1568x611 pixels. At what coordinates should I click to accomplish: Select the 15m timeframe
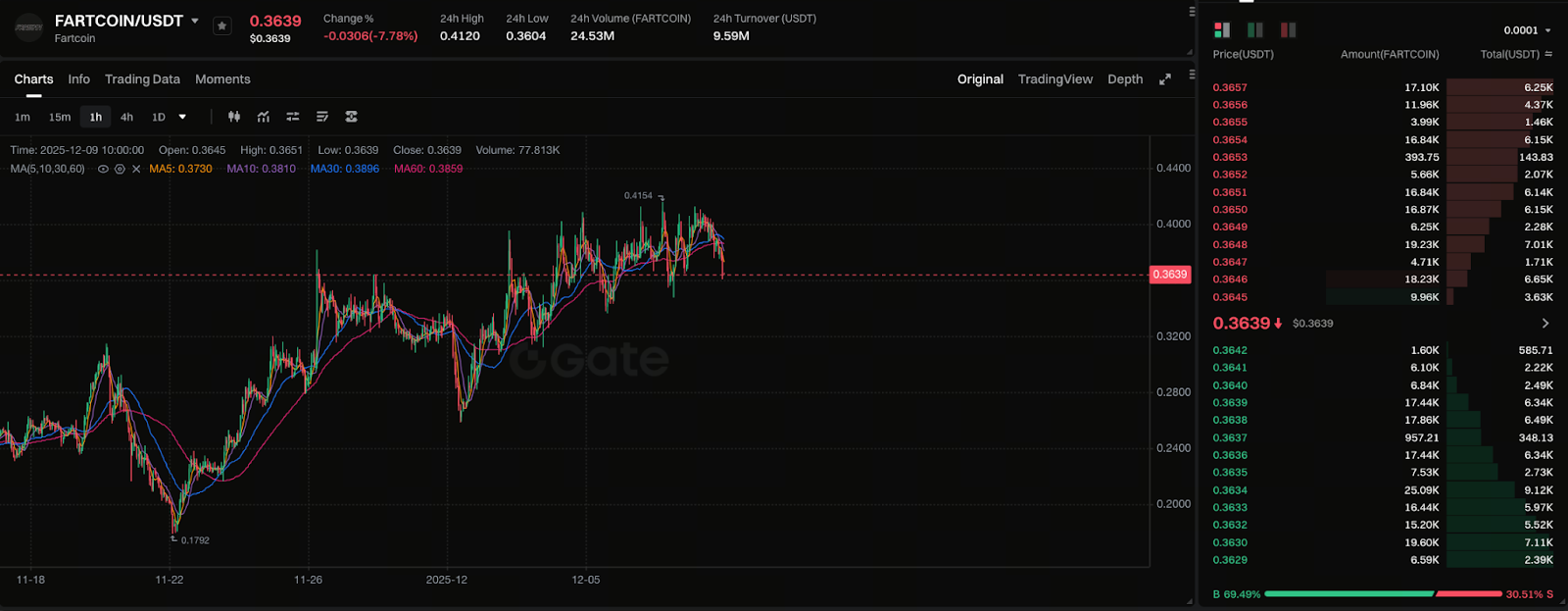[x=60, y=117]
